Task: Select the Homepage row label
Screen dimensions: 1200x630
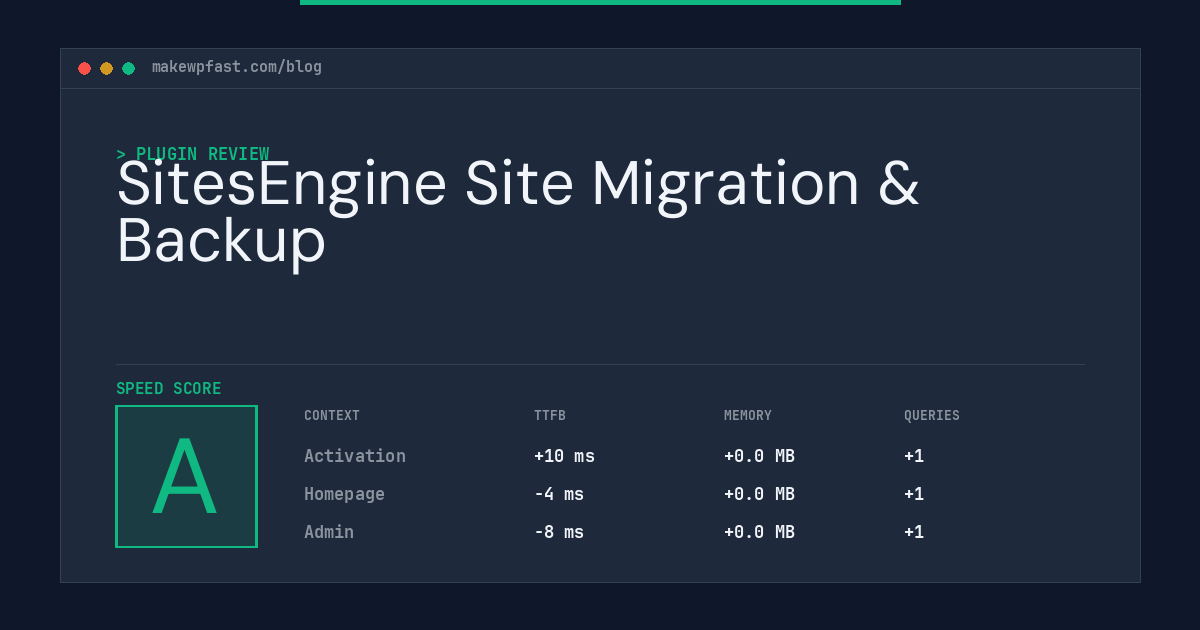Action: tap(344, 494)
